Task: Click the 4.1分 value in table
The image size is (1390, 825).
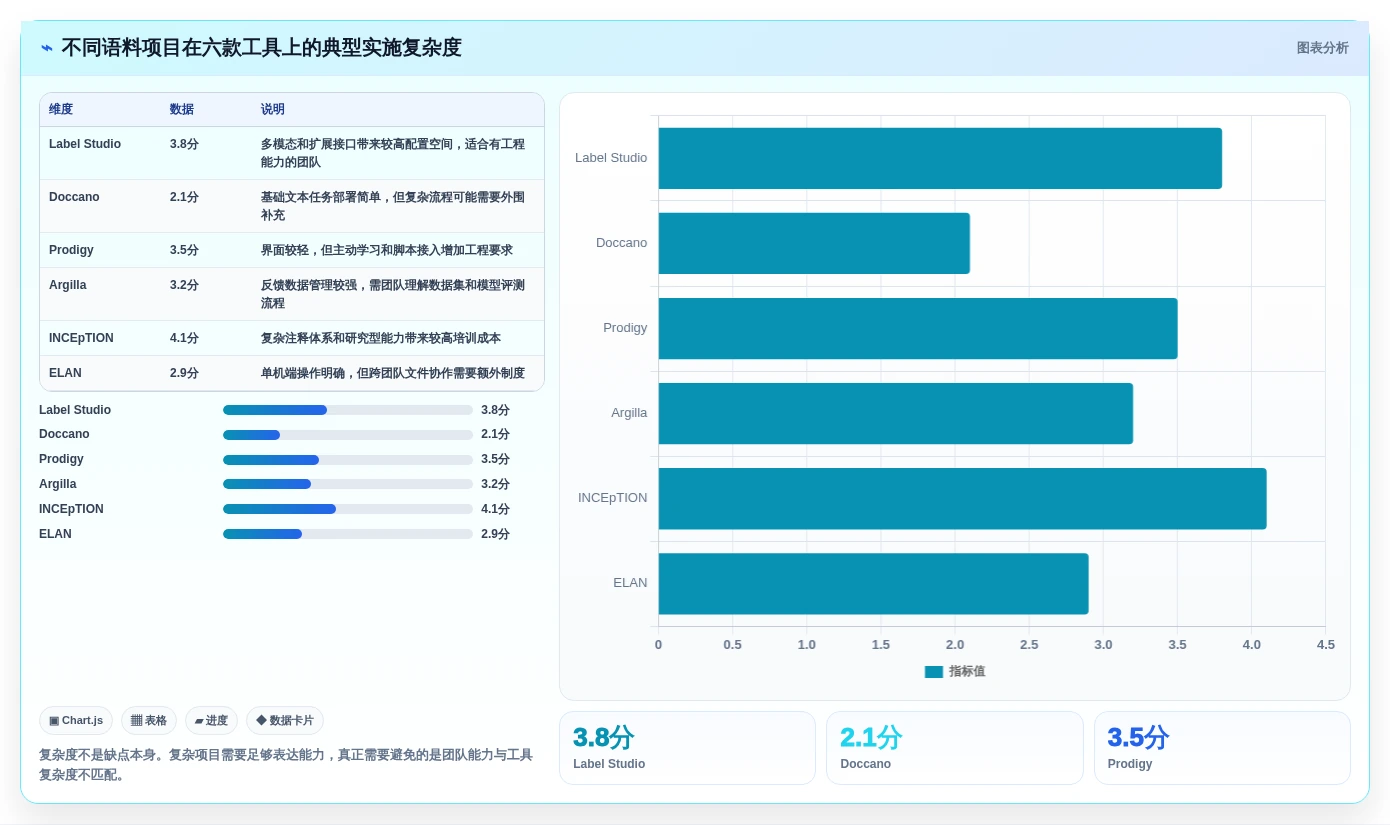Action: click(184, 338)
